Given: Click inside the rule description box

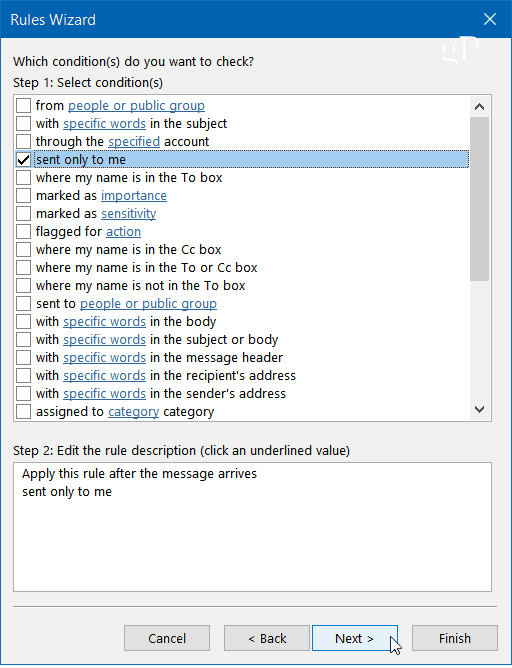Looking at the screenshot, I should (252, 527).
